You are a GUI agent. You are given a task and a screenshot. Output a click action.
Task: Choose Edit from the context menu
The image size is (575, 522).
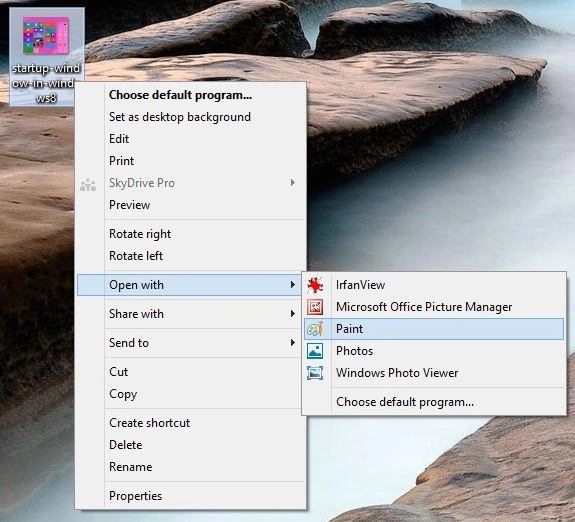coord(190,139)
